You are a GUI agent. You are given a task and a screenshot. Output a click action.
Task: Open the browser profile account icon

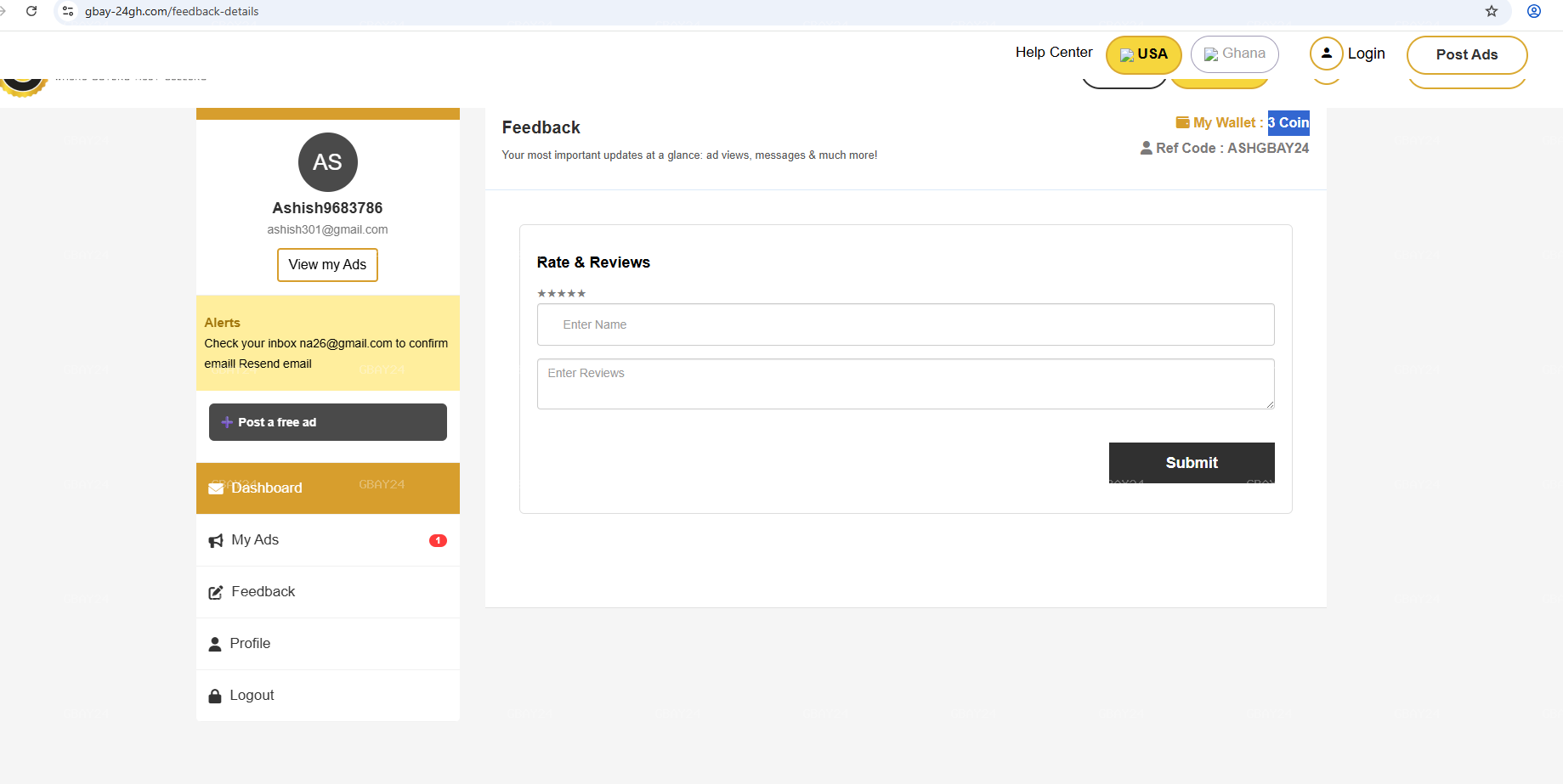tap(1533, 11)
